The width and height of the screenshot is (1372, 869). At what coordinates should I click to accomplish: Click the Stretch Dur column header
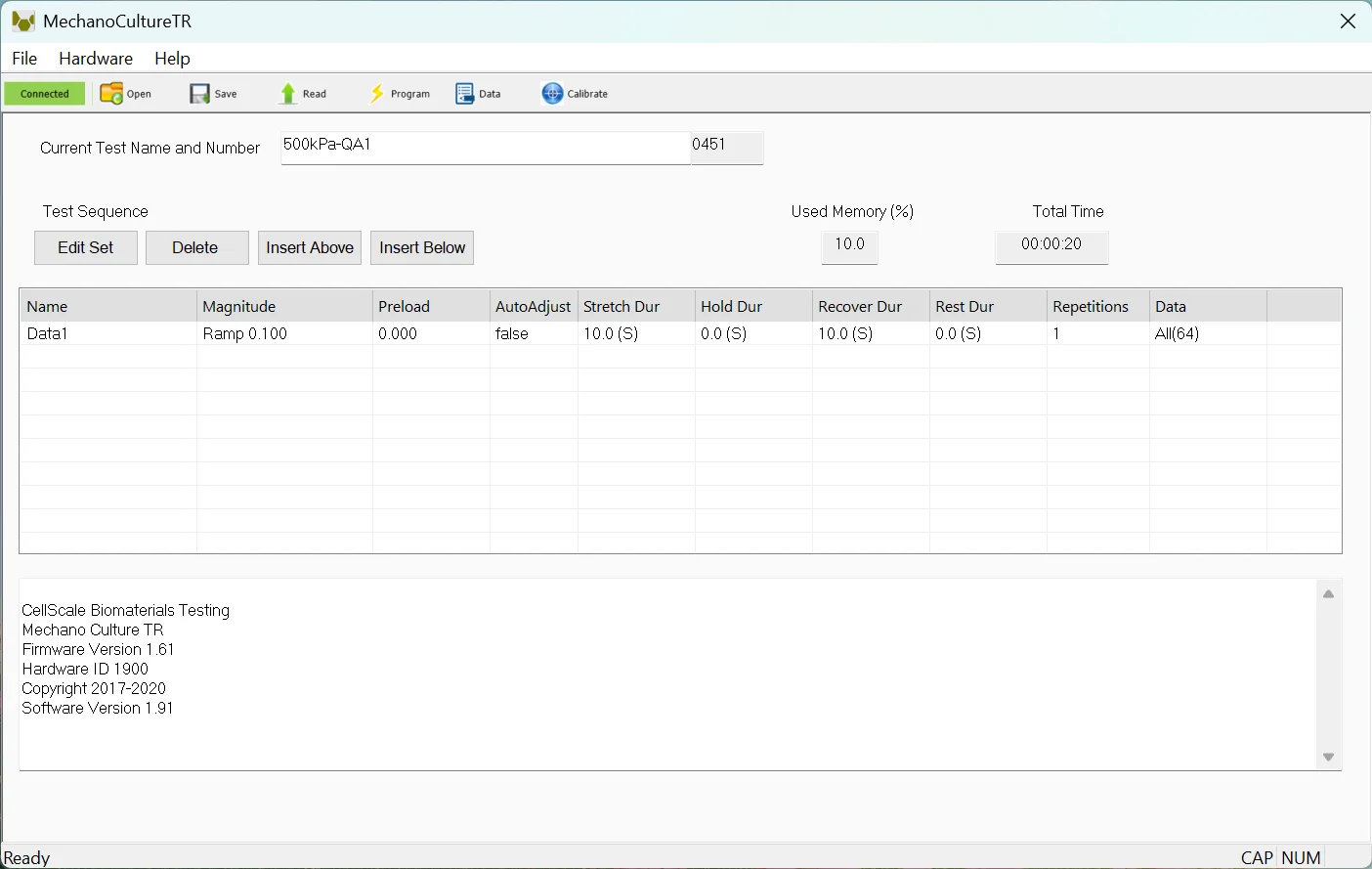pos(636,306)
